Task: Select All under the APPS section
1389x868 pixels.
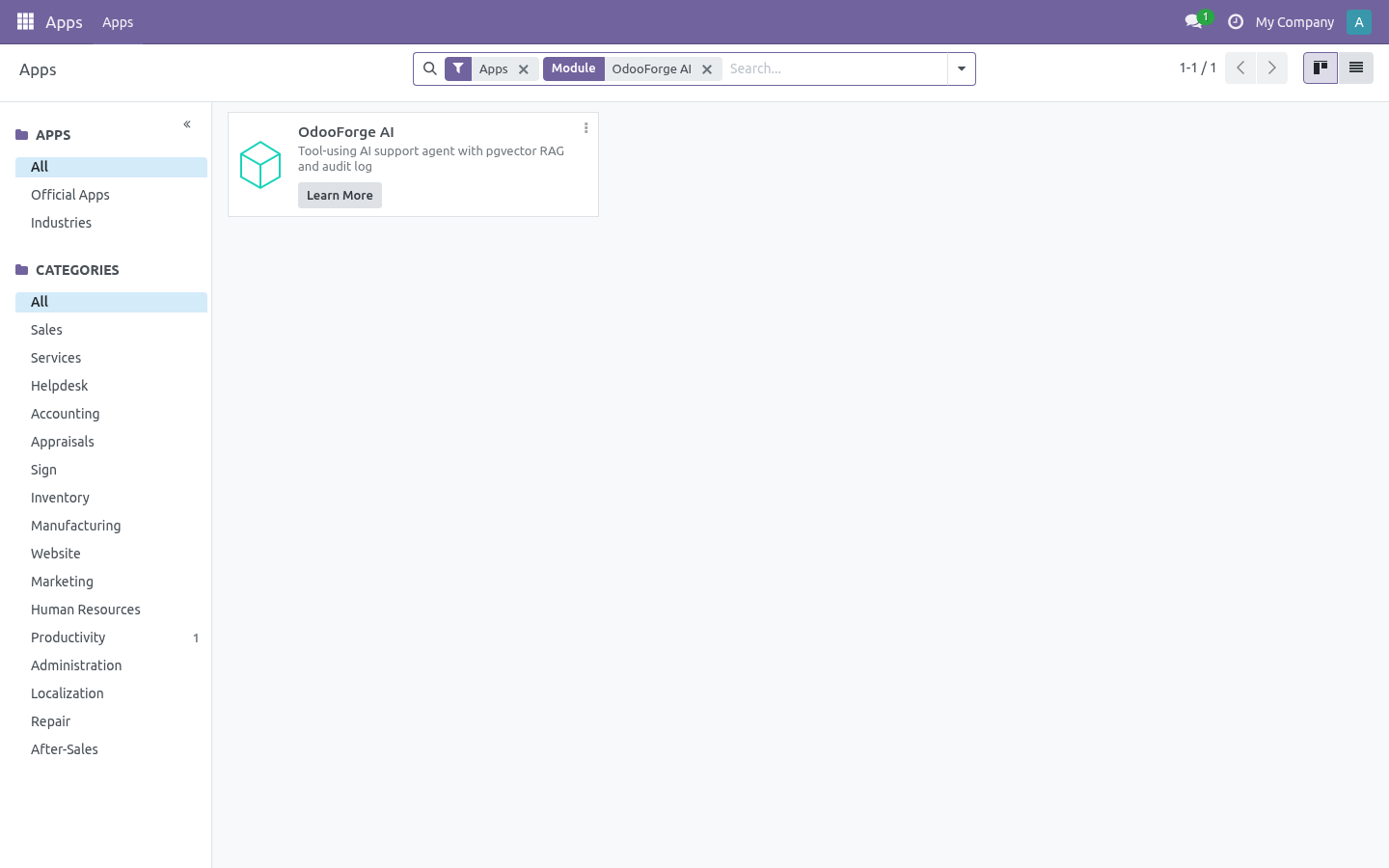Action: point(111,167)
